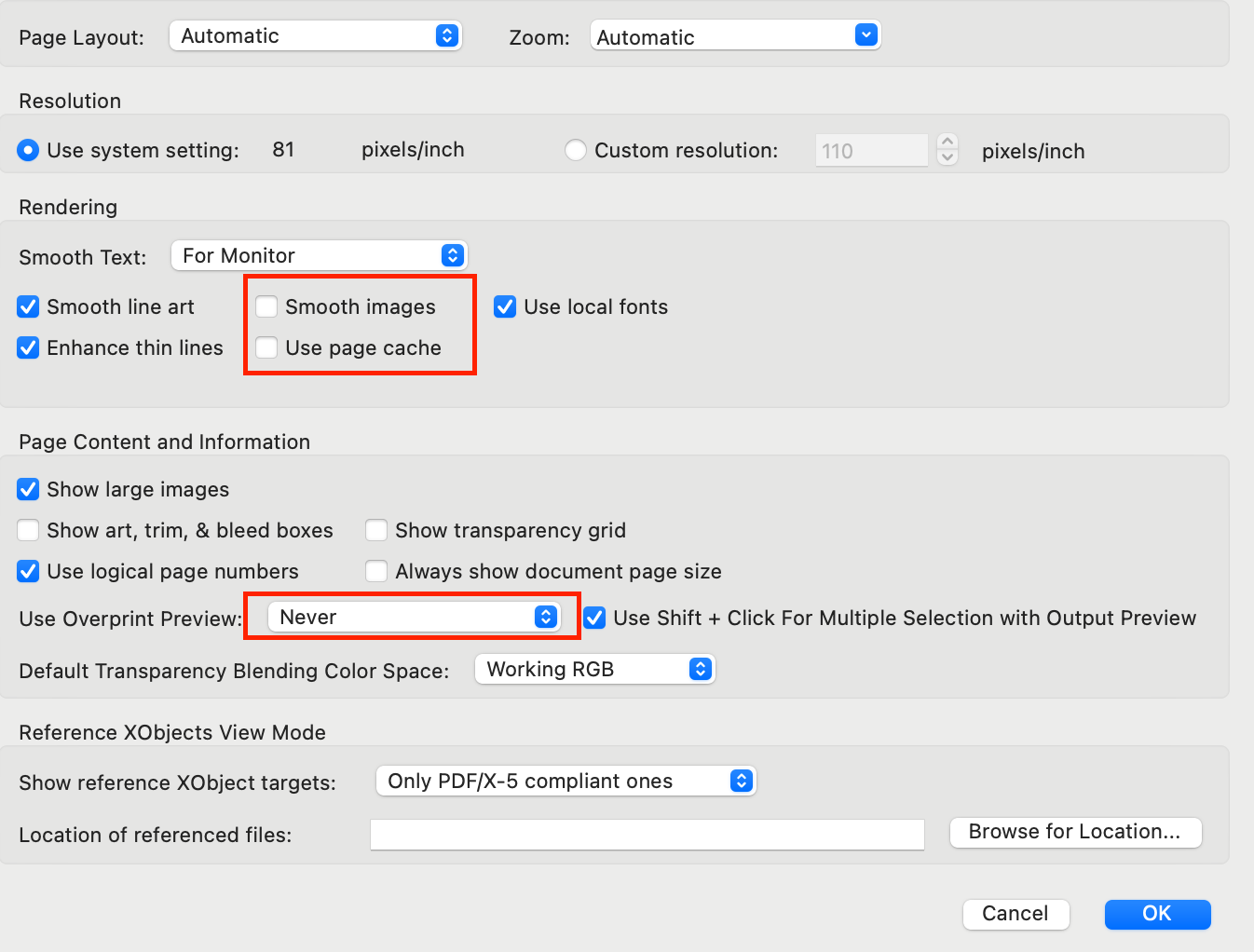
Task: Change the Use Overprint Preview setting
Action: (x=413, y=617)
